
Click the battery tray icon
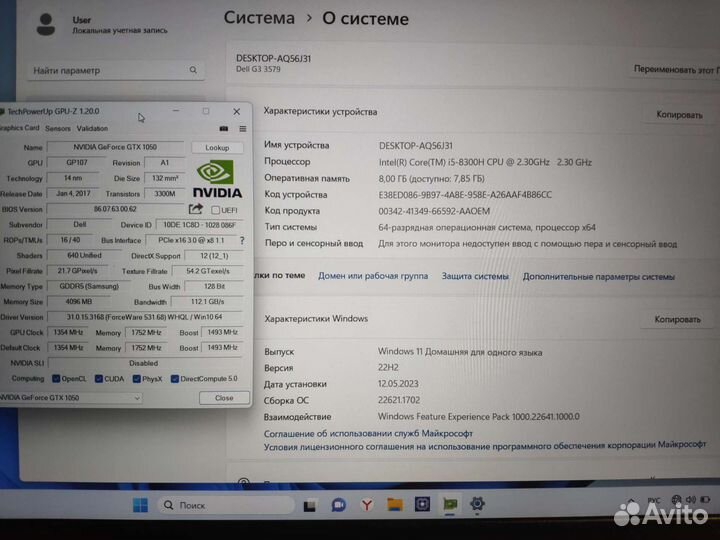coord(705,499)
